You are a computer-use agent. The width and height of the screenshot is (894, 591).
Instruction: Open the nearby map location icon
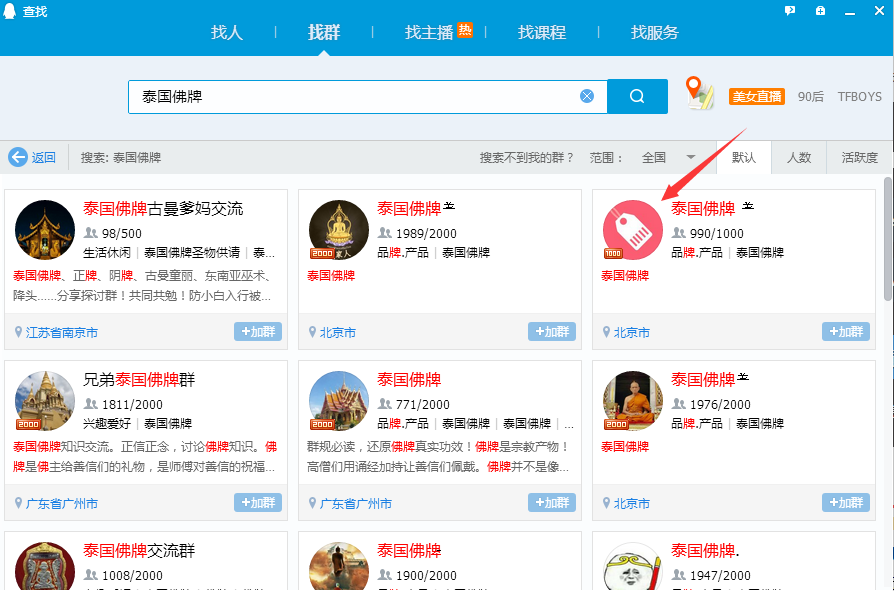(700, 94)
